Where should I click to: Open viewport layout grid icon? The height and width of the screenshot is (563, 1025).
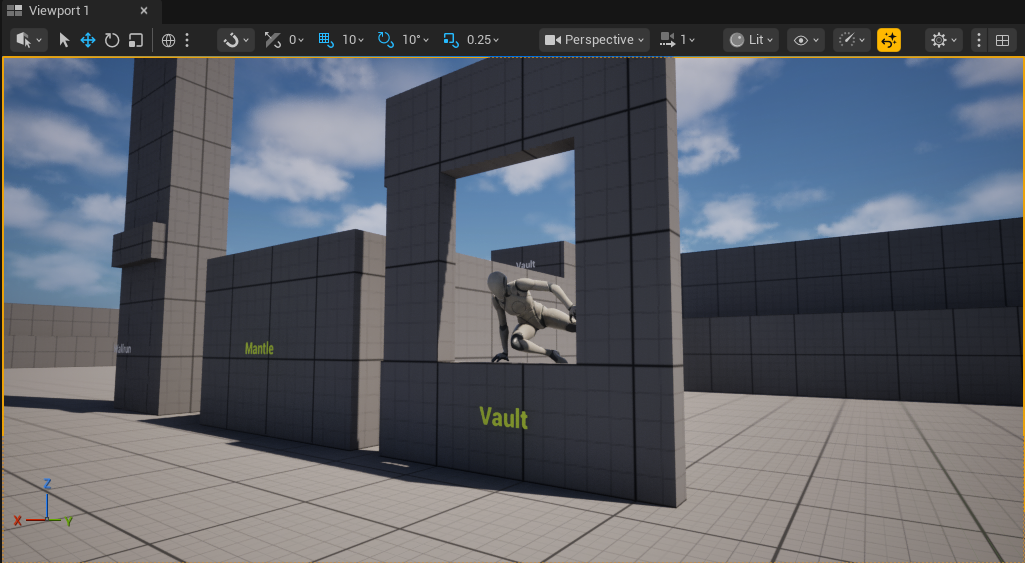[1002, 40]
